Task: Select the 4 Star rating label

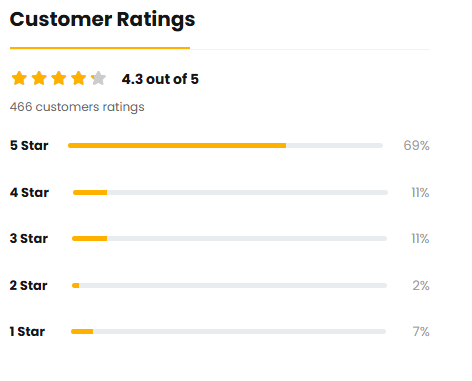Action: click(29, 193)
